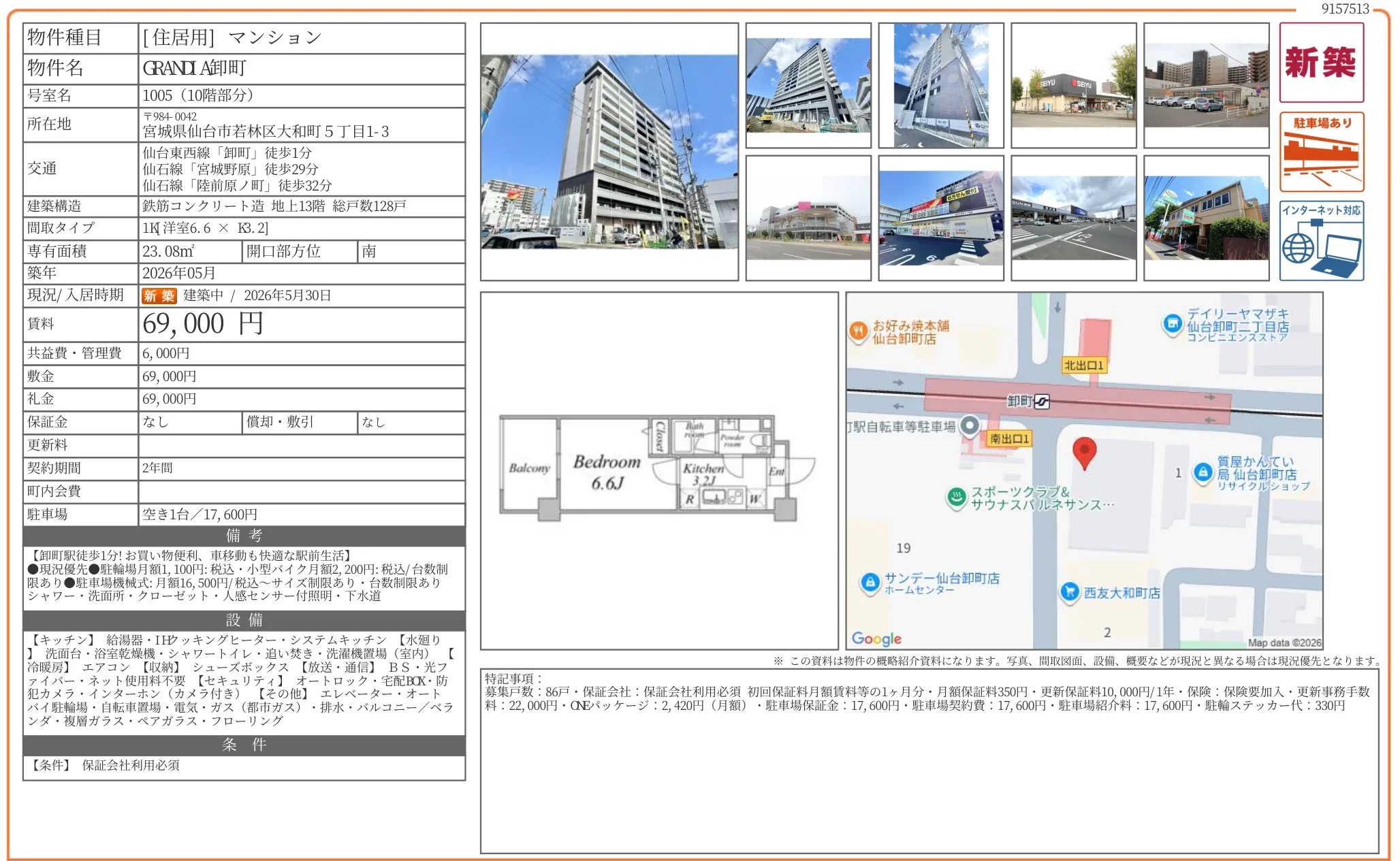This screenshot has width=1400, height=861.
Task: Click the management fee value 6,000円
Action: click(x=165, y=353)
